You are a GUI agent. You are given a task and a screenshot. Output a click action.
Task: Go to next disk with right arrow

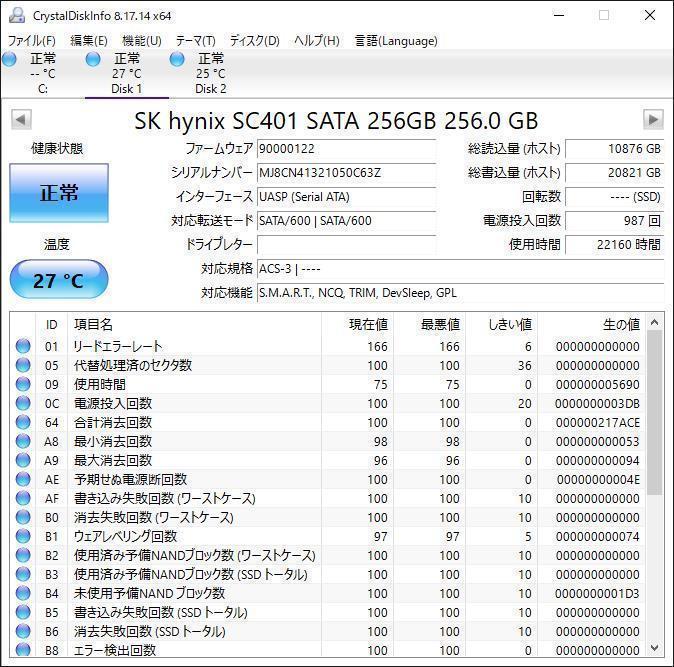click(x=653, y=120)
